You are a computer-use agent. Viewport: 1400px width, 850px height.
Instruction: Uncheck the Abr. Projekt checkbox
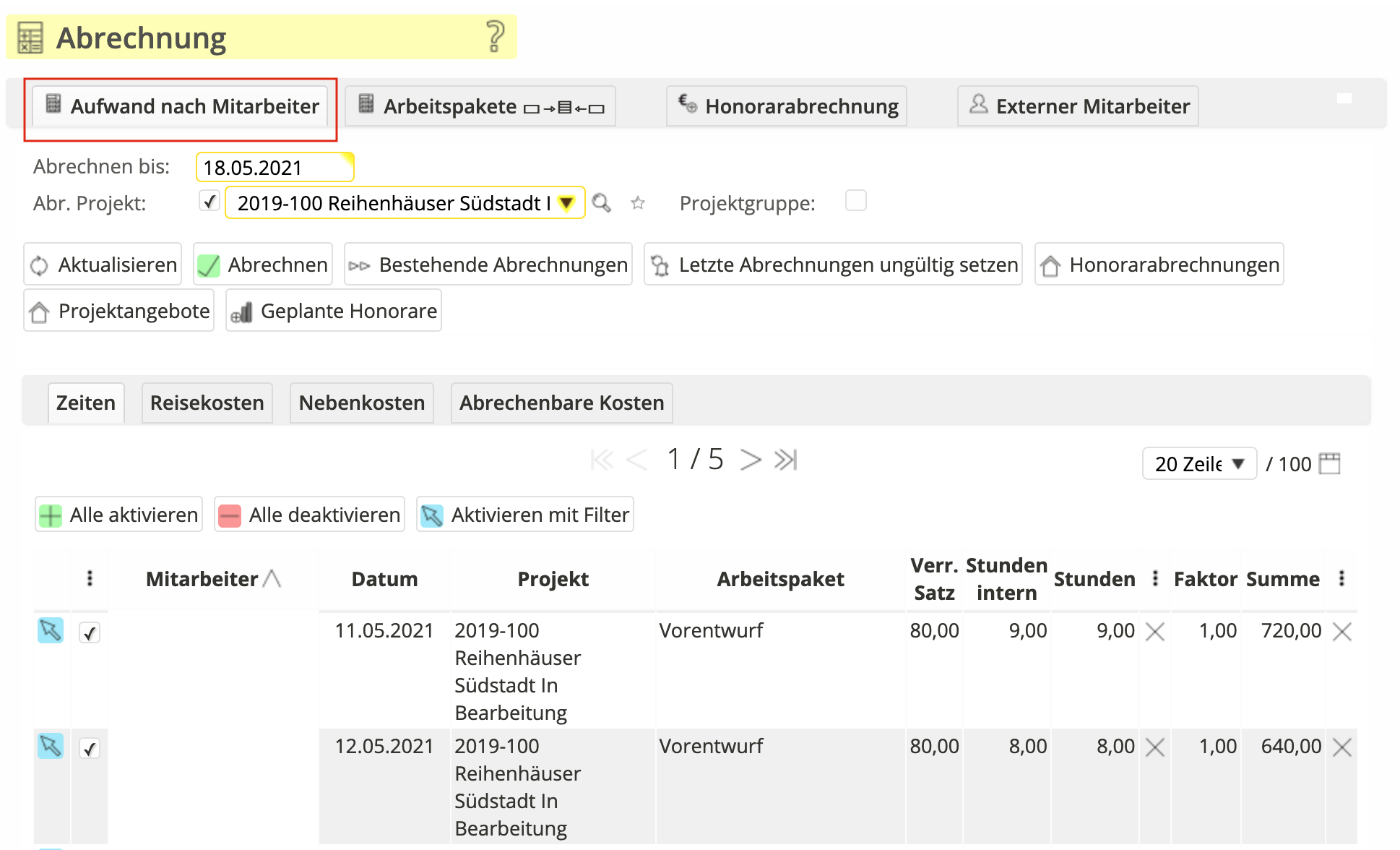tap(209, 201)
